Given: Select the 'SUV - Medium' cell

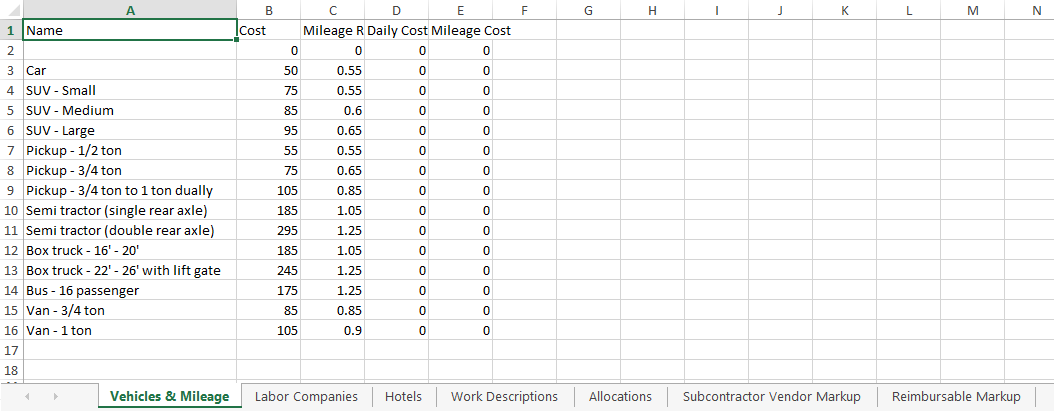Looking at the screenshot, I should coord(130,110).
